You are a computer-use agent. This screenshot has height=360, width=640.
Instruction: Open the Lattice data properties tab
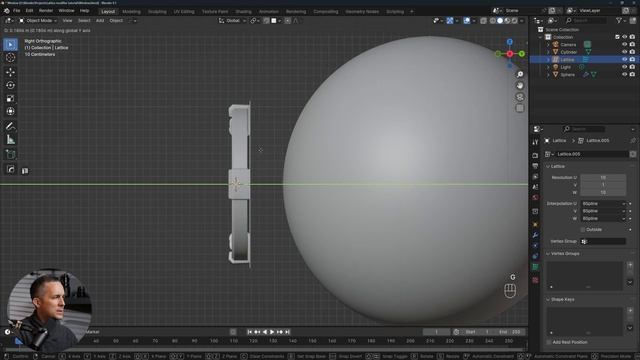click(x=535, y=267)
